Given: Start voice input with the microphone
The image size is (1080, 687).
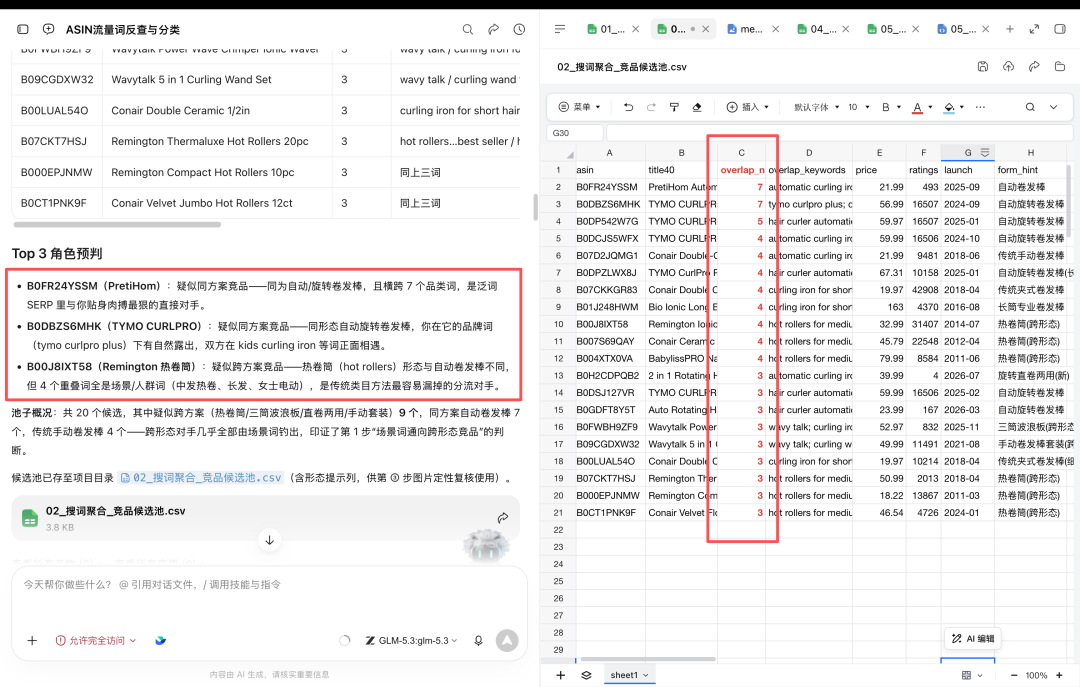Looking at the screenshot, I should [x=479, y=641].
